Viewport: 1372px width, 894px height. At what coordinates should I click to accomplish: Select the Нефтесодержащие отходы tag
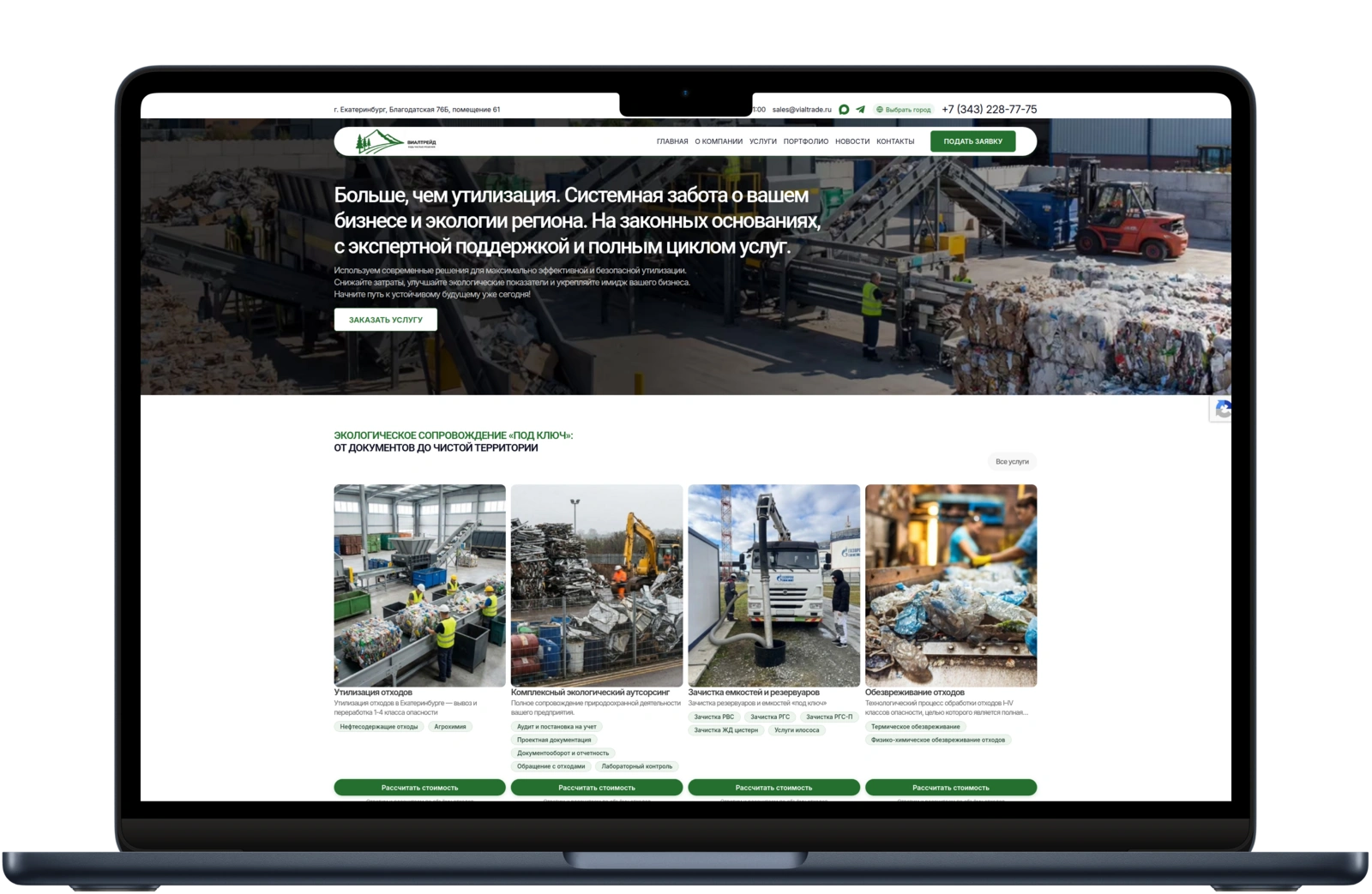(x=379, y=727)
